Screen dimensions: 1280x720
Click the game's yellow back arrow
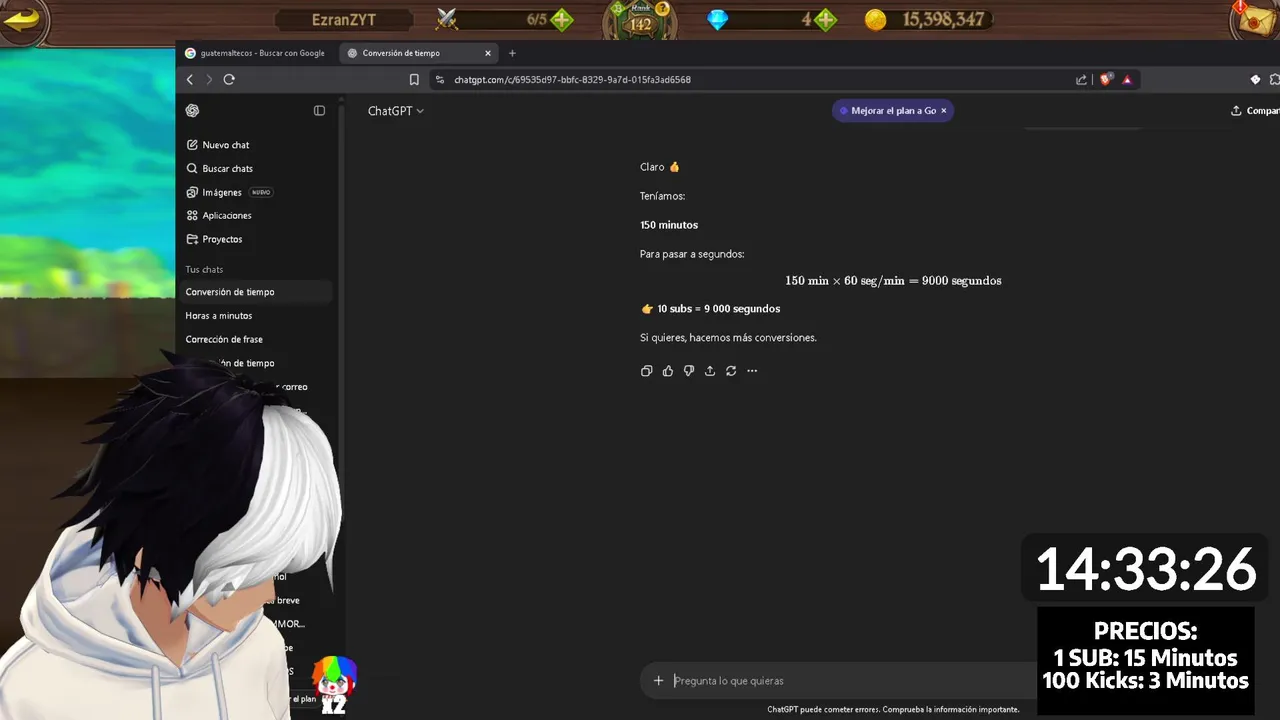[x=21, y=20]
